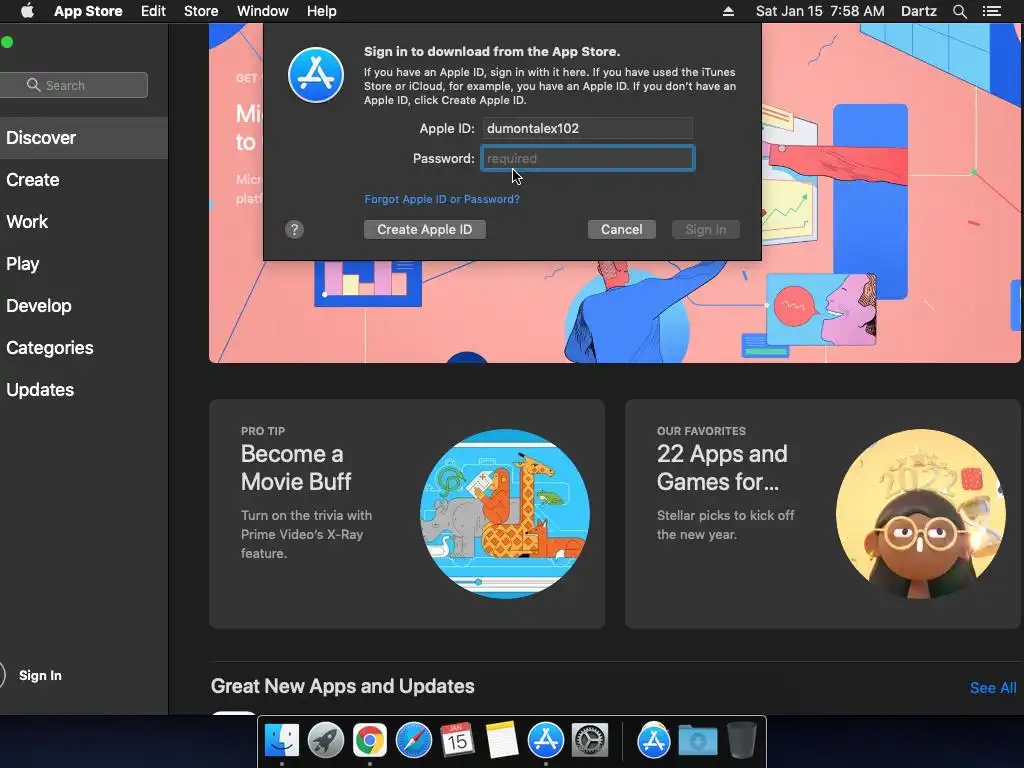Image resolution: width=1024 pixels, height=768 pixels.
Task: Open Notes from the Dock
Action: point(502,740)
